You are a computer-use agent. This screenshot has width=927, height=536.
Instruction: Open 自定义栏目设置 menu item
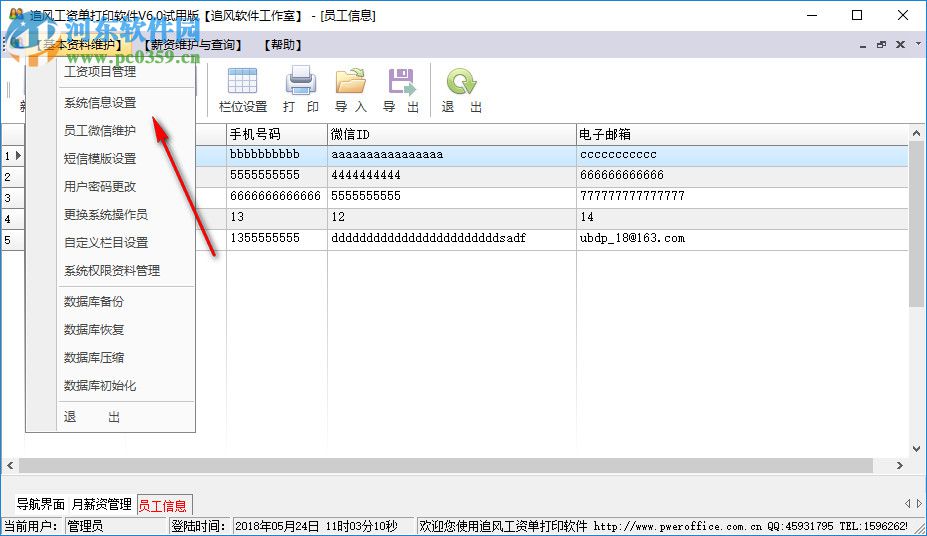click(106, 242)
